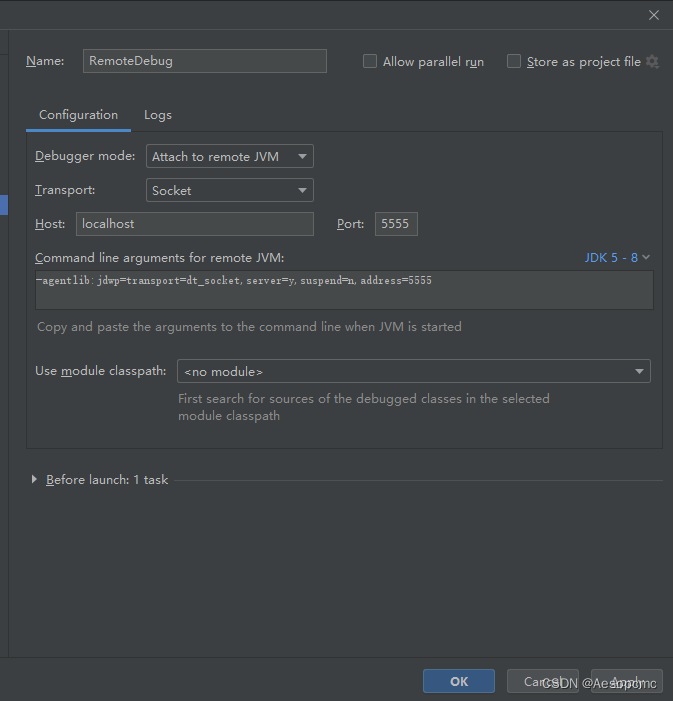Enable Allow parallel run checkbox
The image size is (673, 701).
(370, 62)
